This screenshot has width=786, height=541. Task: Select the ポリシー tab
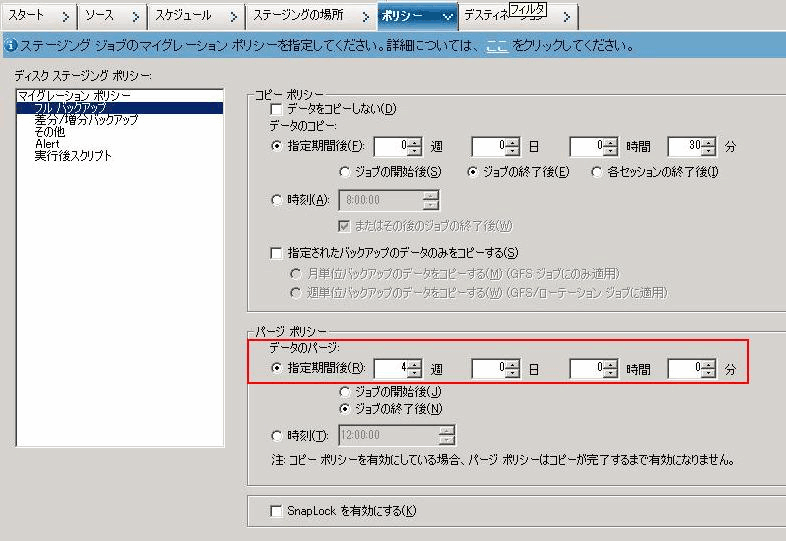(417, 16)
